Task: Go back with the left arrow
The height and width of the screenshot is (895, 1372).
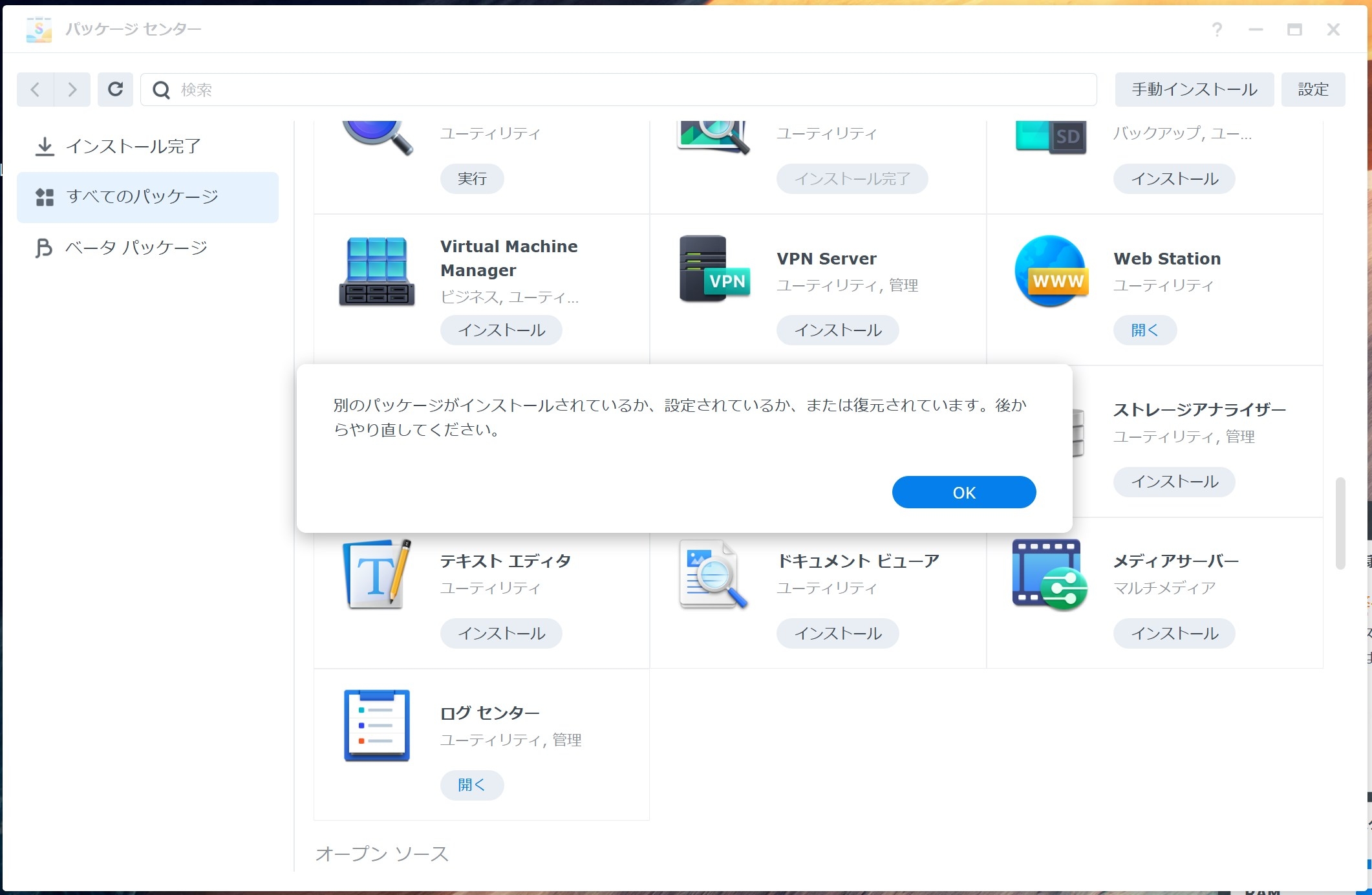Action: pyautogui.click(x=36, y=89)
